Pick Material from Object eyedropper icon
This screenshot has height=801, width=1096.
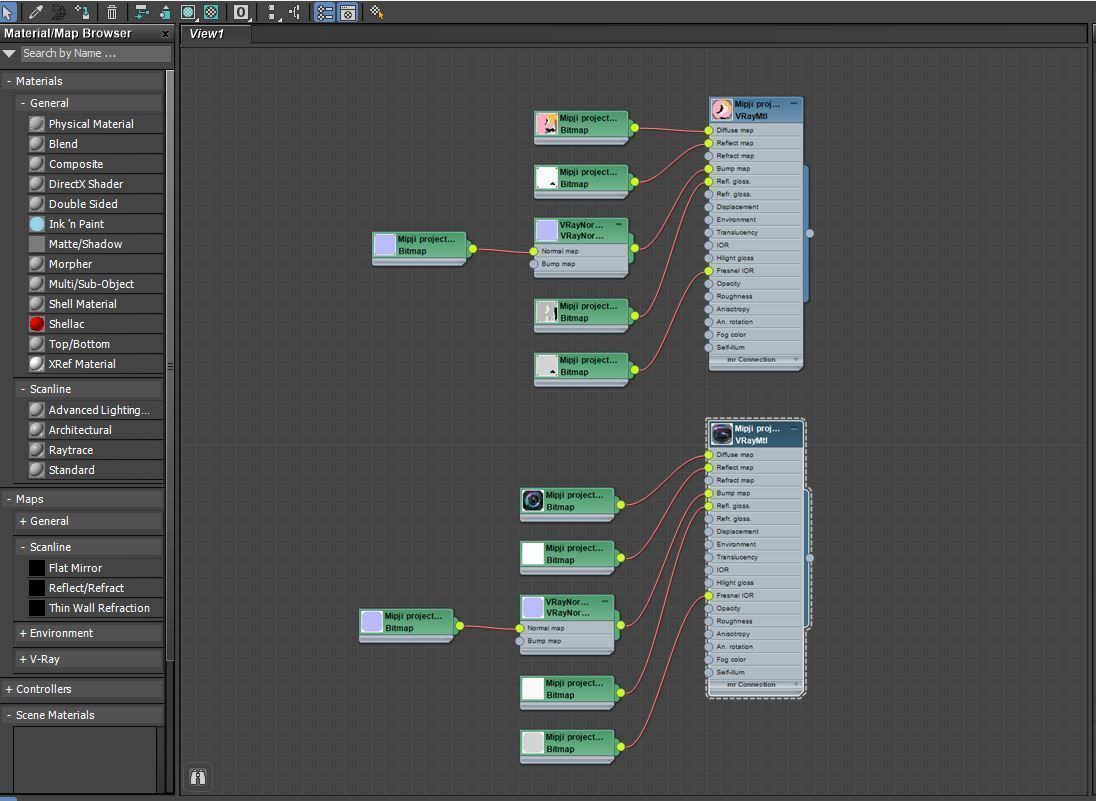[x=35, y=11]
